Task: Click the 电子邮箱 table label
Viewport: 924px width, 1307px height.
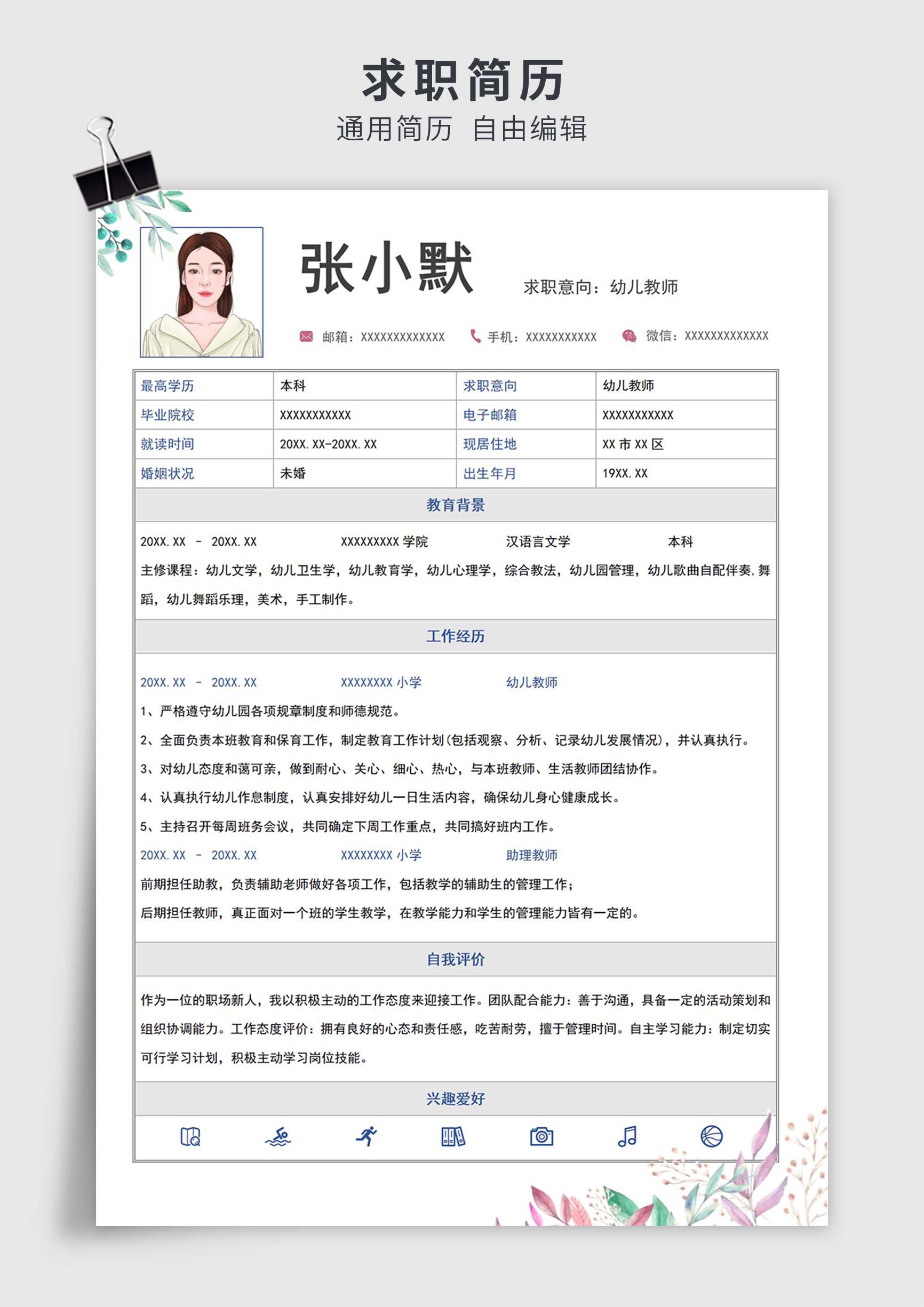Action: click(x=490, y=415)
